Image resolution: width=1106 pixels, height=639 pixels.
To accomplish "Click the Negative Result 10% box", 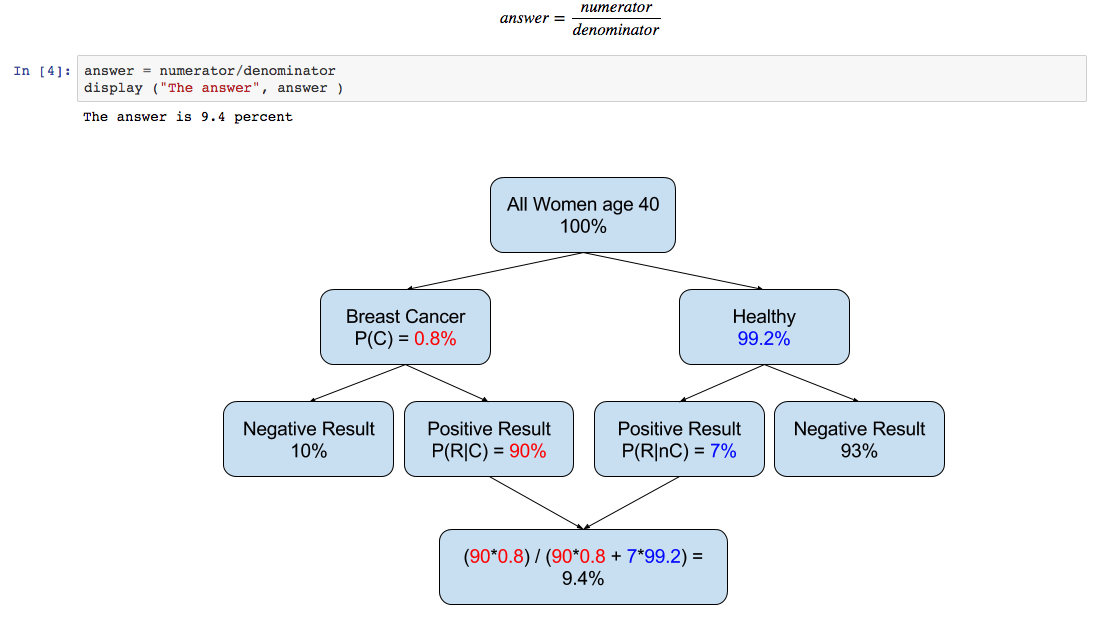I will tap(308, 439).
